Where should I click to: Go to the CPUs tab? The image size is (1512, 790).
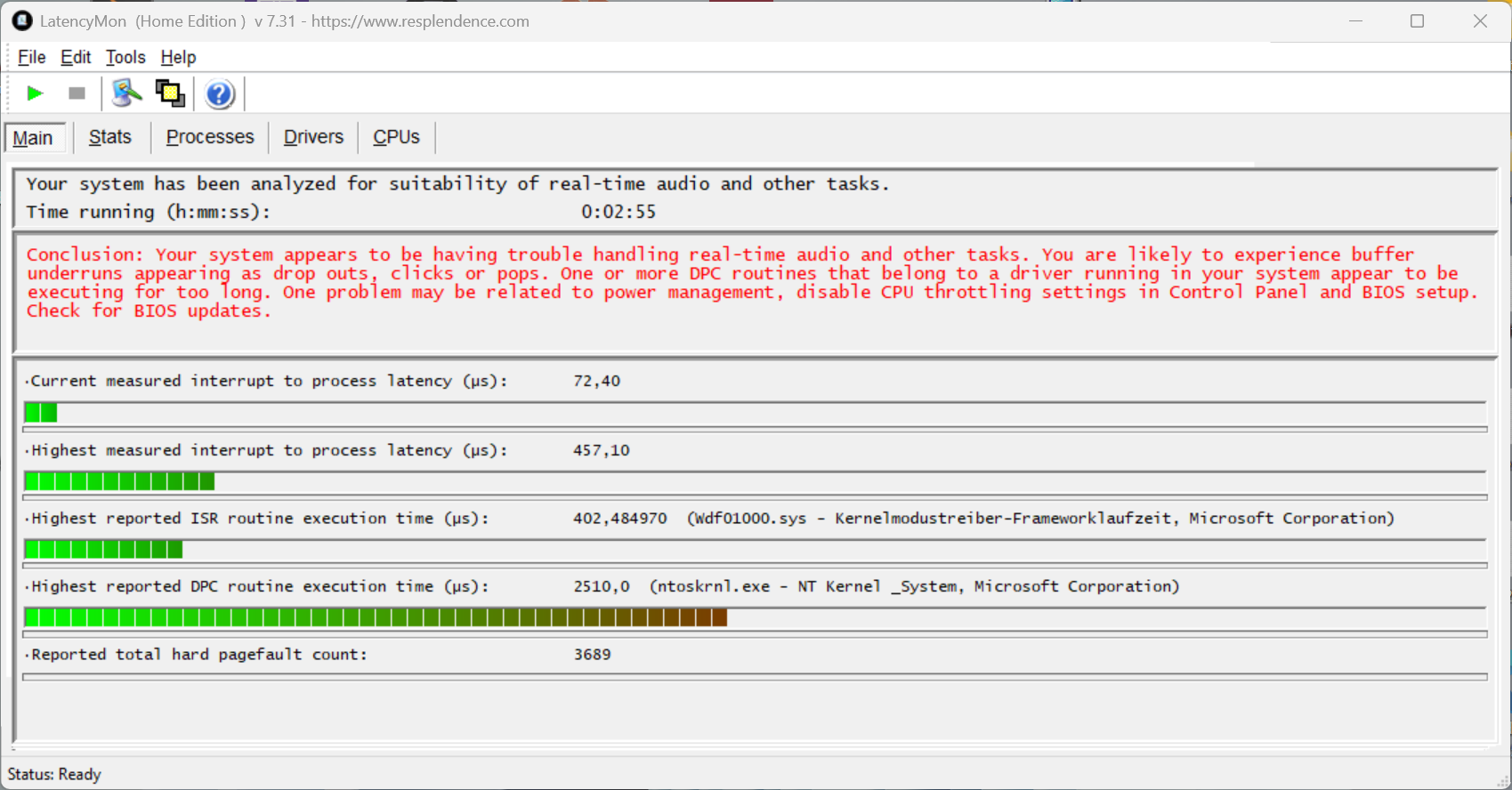[x=396, y=137]
